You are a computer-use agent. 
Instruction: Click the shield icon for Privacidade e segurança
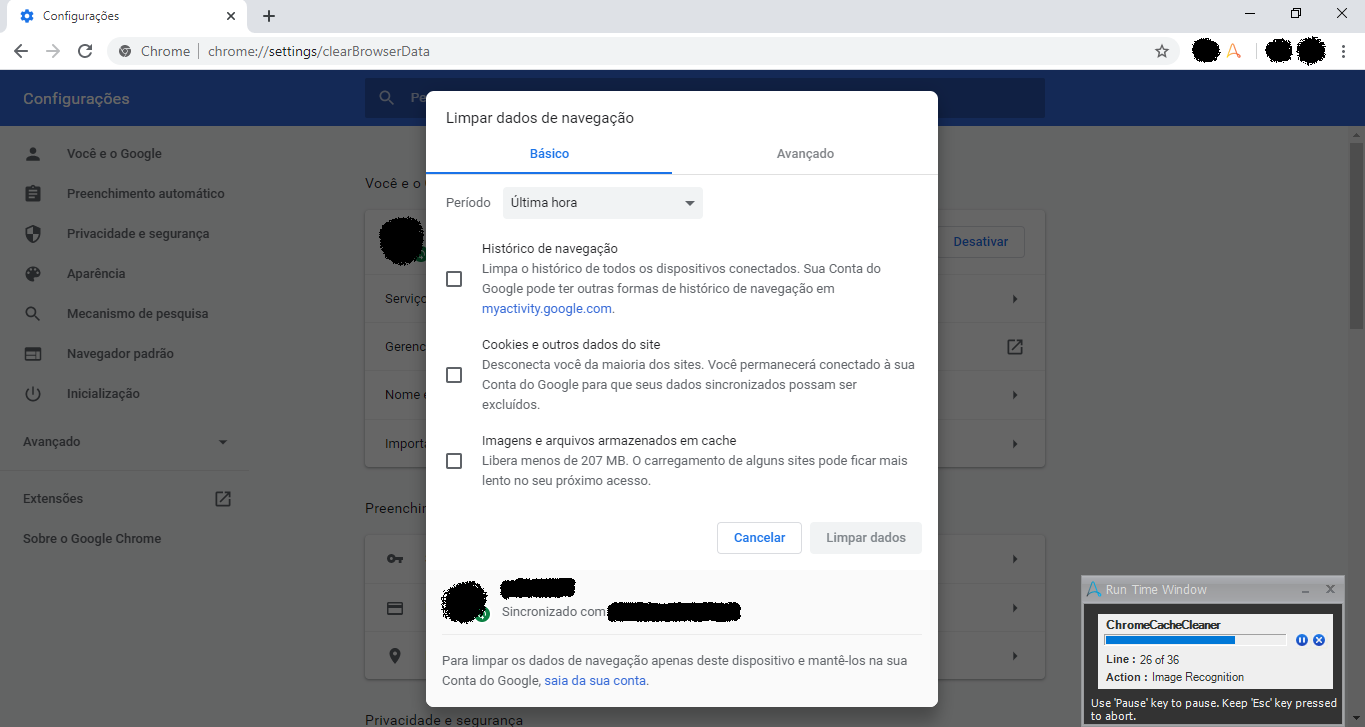pos(33,234)
